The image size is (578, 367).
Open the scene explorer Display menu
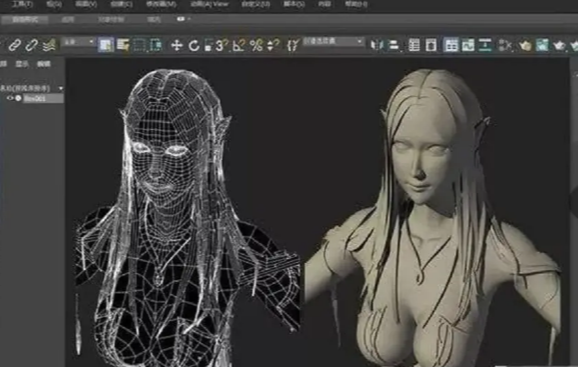point(22,64)
